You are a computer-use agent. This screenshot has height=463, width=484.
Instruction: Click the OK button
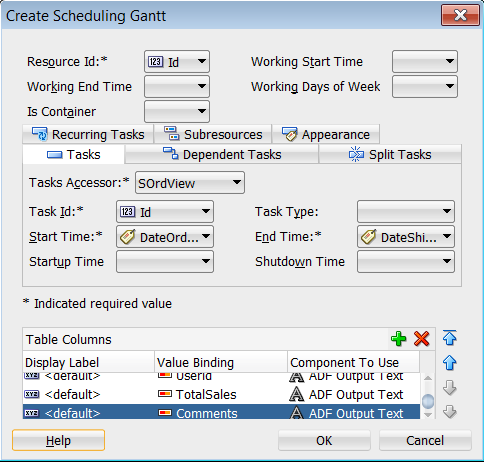pyautogui.click(x=324, y=440)
